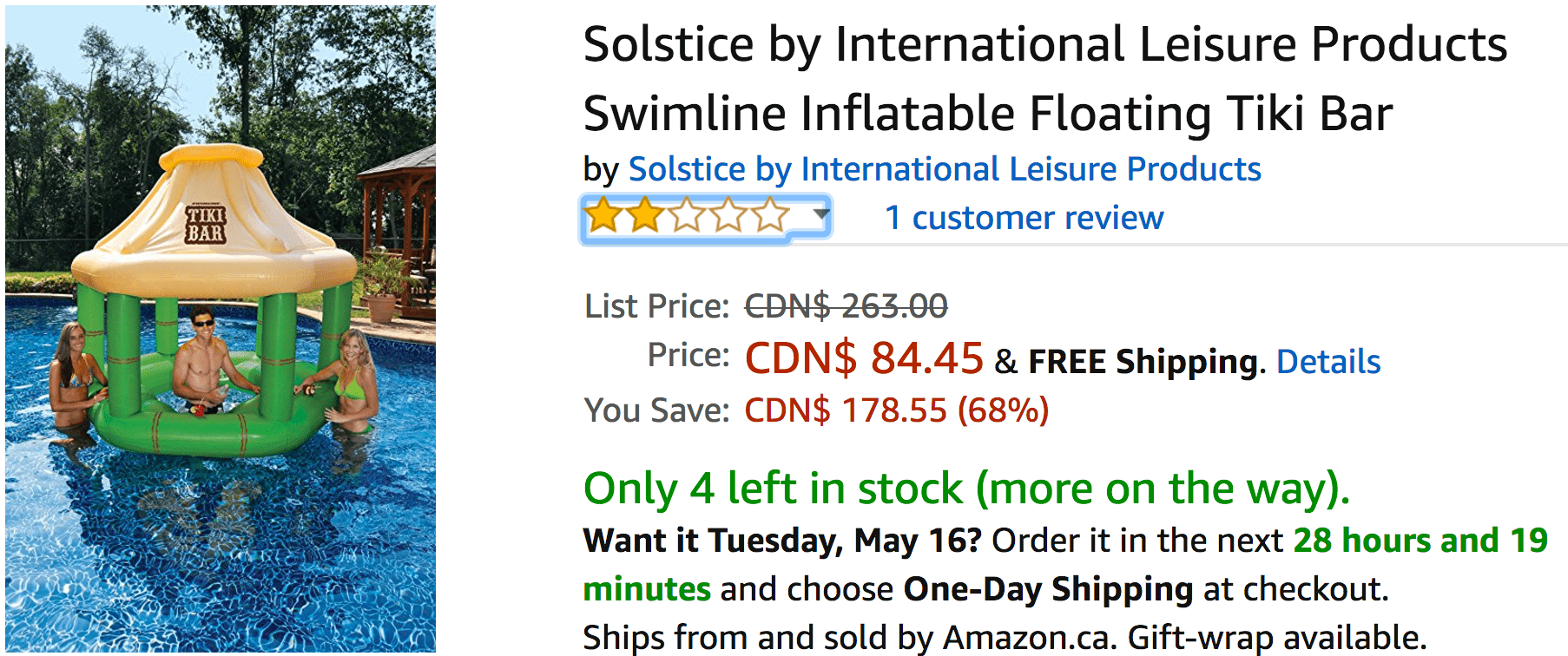Click the second filled gold star
Image resolution: width=1568 pixels, height=656 pixels.
coord(645,216)
